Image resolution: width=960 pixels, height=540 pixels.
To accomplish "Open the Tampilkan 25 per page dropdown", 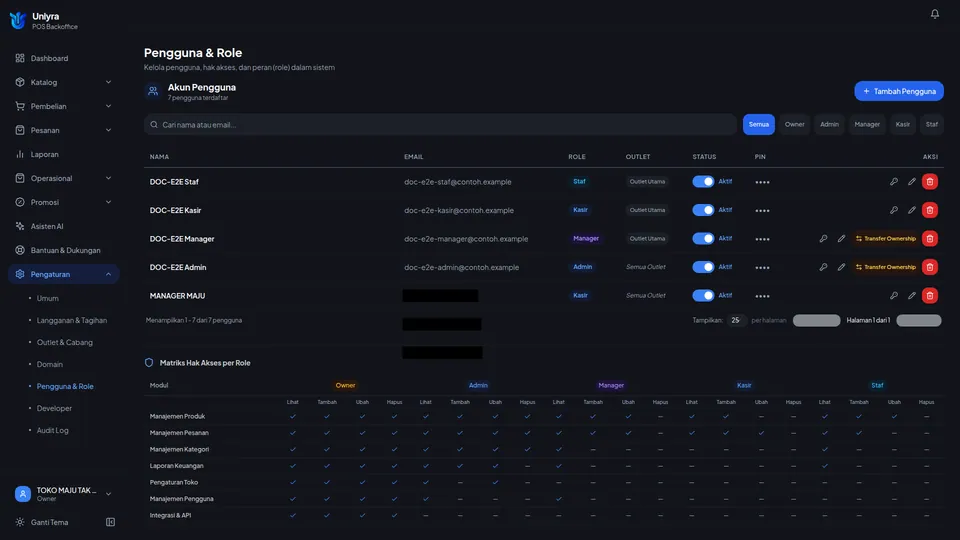I will coord(736,320).
